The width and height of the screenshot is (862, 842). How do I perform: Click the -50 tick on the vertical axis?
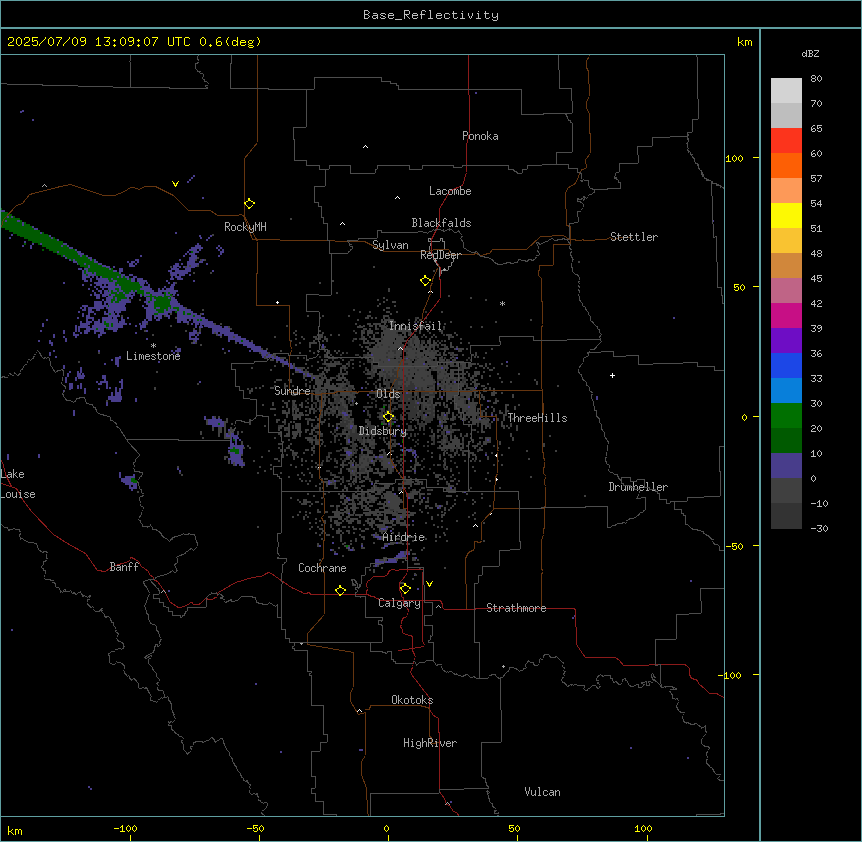click(x=734, y=546)
